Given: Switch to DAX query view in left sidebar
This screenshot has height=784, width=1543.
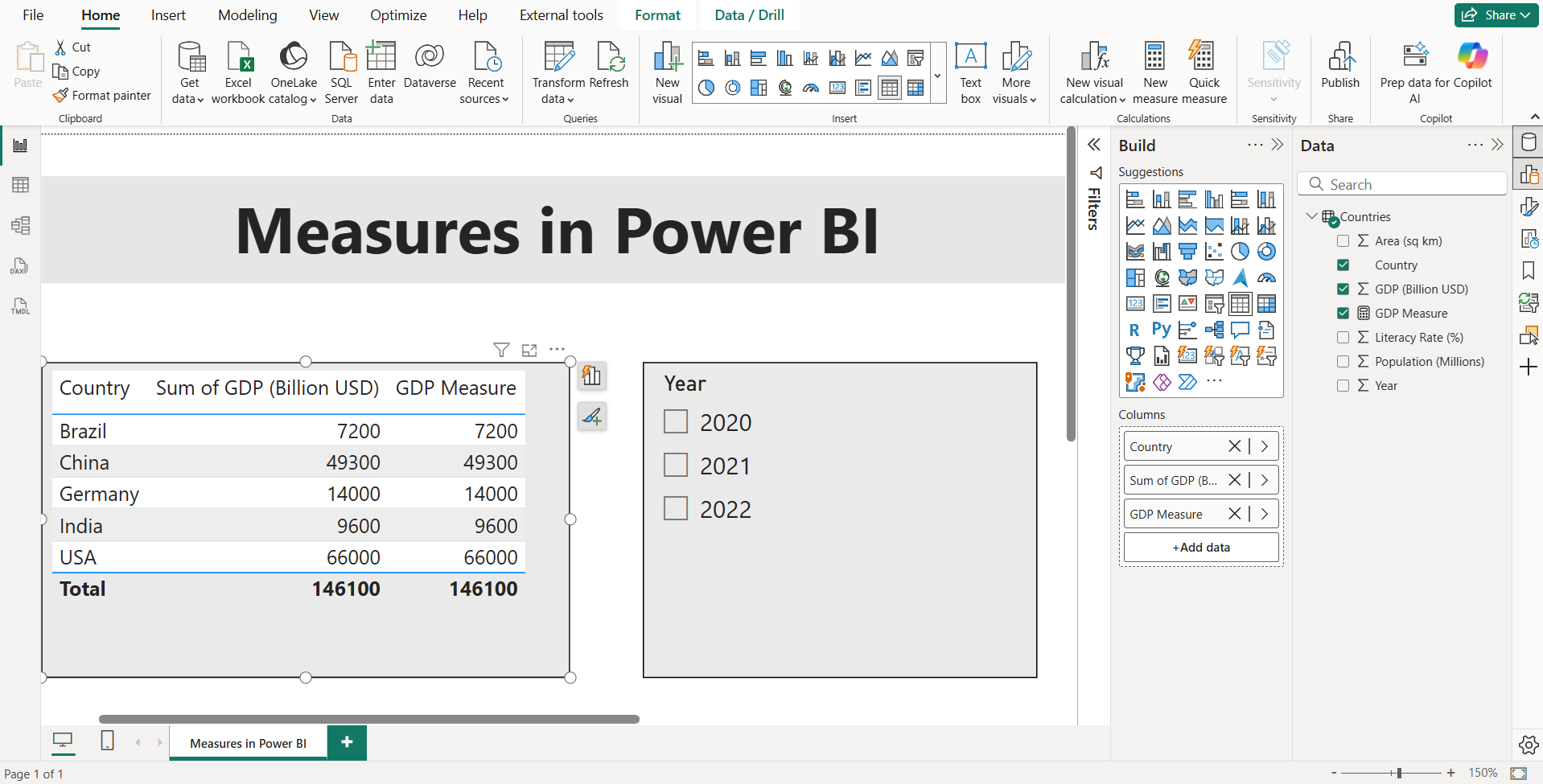Looking at the screenshot, I should pos(19,265).
